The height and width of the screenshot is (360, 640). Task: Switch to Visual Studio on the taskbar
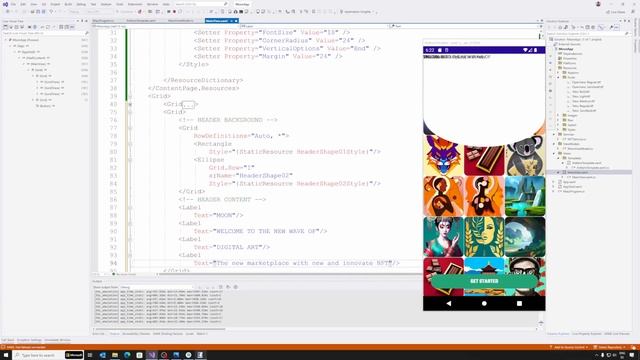151,355
